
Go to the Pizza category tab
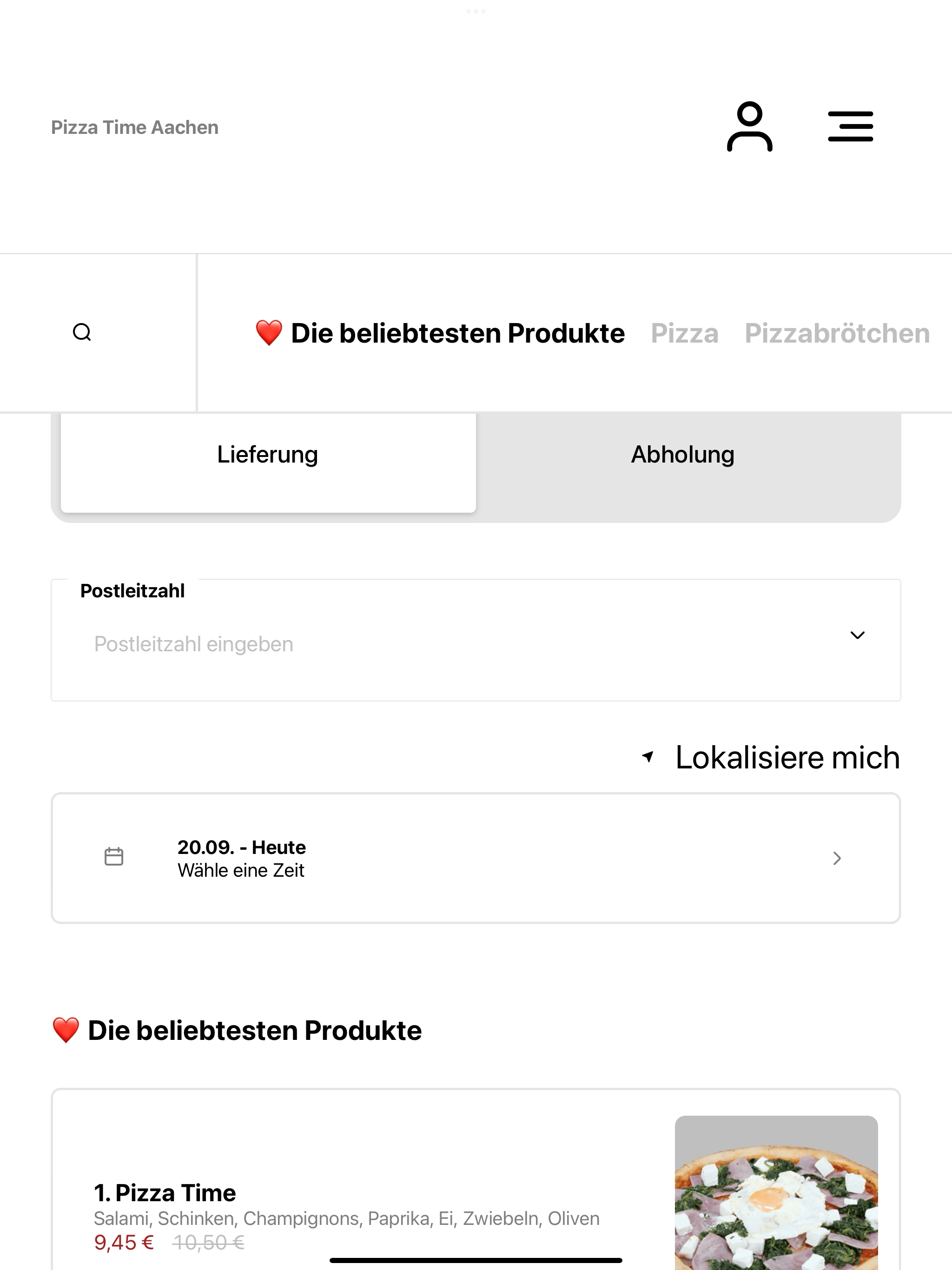(x=684, y=334)
